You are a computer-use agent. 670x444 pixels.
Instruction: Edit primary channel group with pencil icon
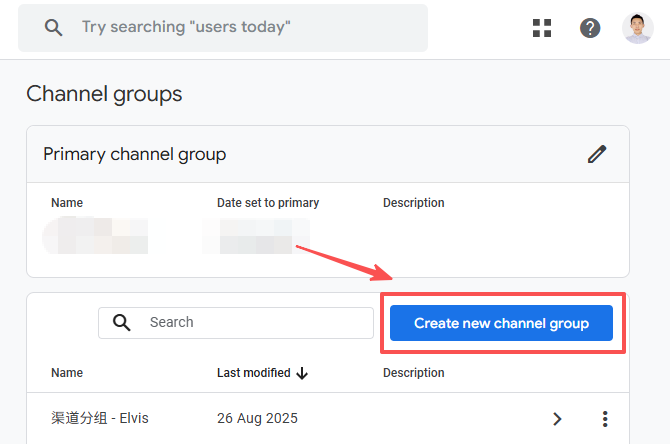[597, 154]
